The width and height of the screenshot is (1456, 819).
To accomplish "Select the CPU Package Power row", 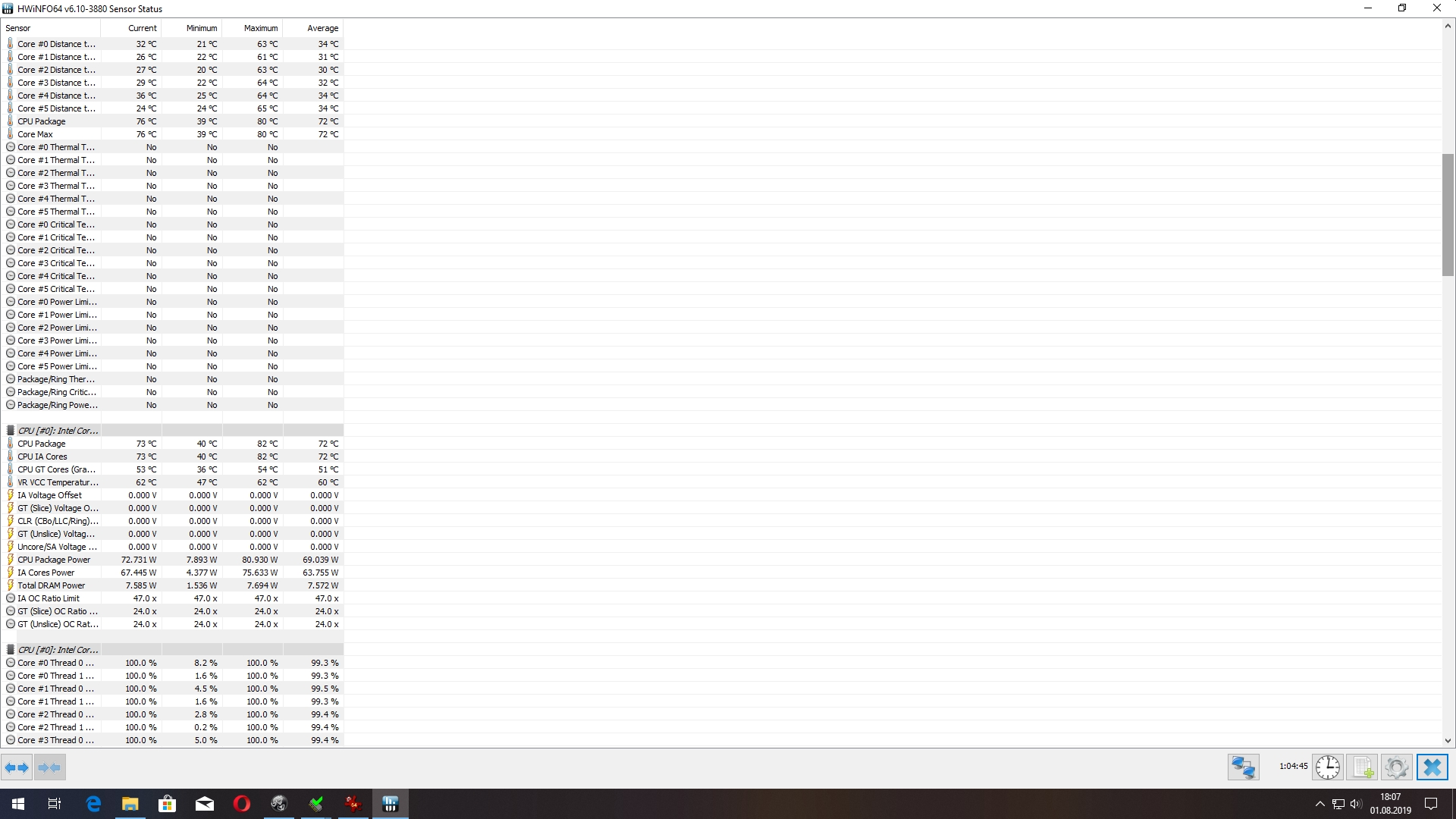I will pyautogui.click(x=54, y=560).
